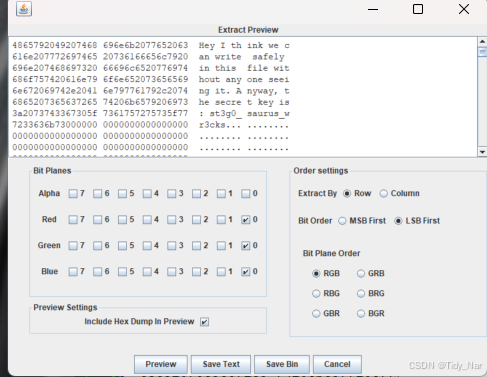Choose Extract By Column option
The width and height of the screenshot is (487, 377).
(x=384, y=194)
